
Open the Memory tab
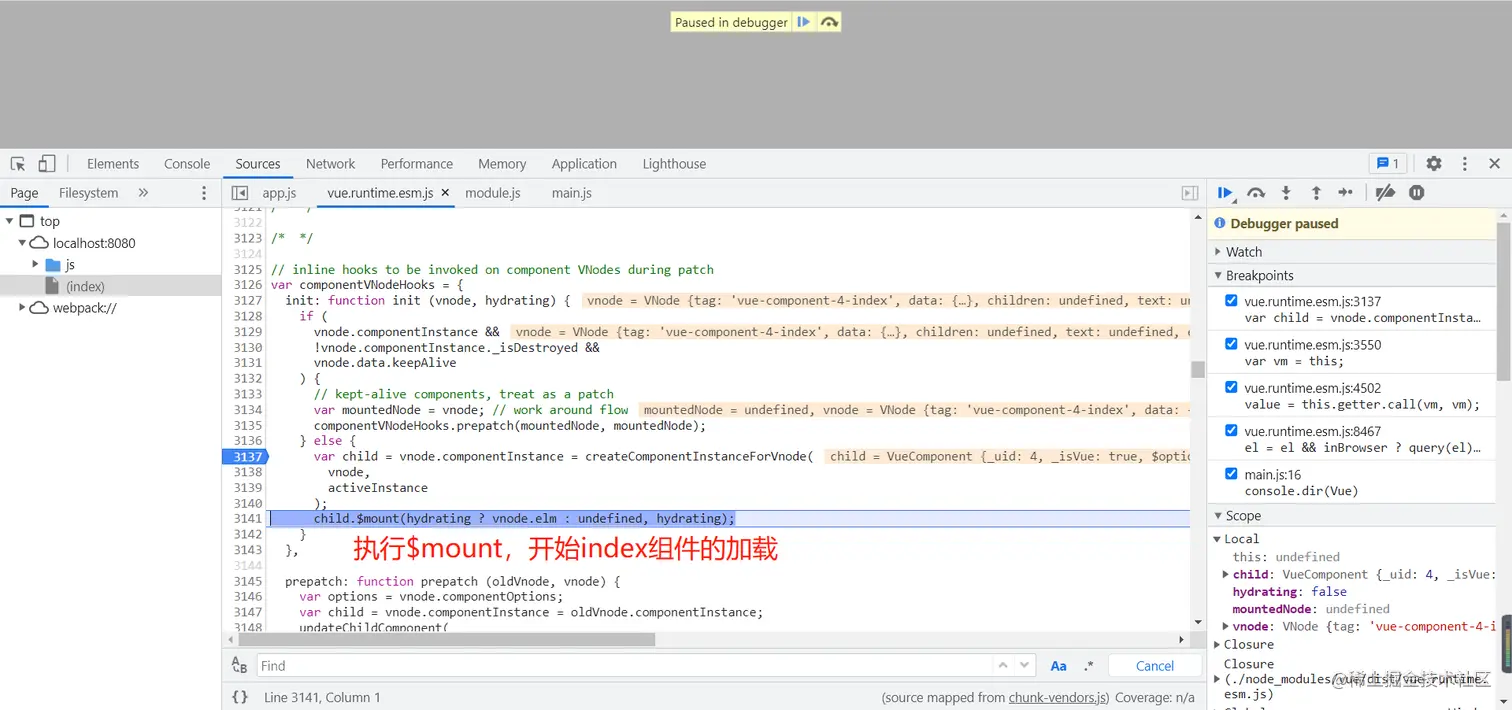click(x=502, y=164)
